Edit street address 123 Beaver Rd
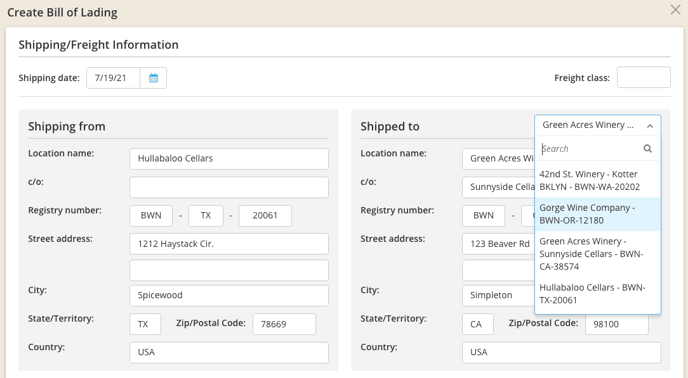 coord(498,244)
